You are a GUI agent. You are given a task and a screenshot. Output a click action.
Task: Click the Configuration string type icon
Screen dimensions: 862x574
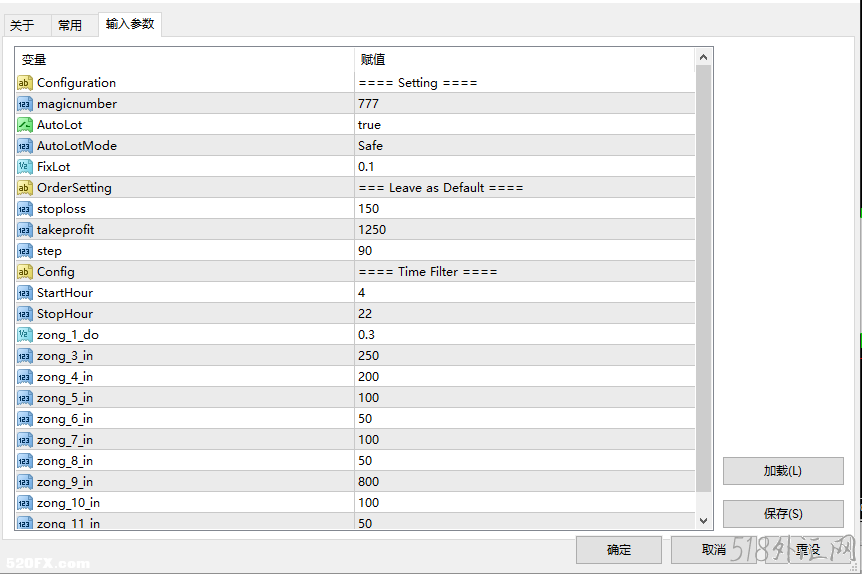coord(25,83)
